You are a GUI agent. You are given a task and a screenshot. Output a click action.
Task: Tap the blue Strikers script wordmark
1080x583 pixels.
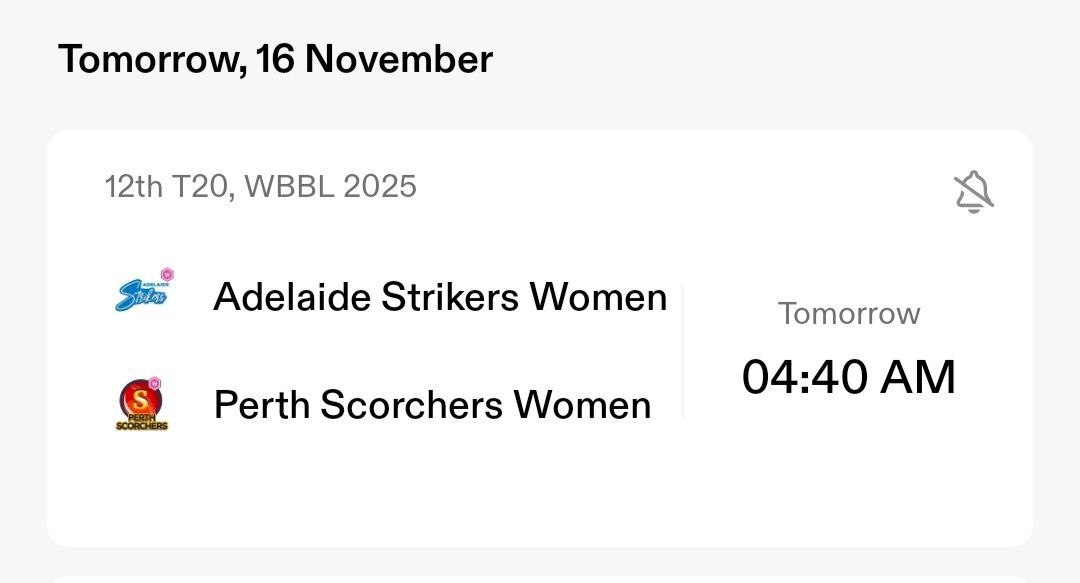(139, 298)
